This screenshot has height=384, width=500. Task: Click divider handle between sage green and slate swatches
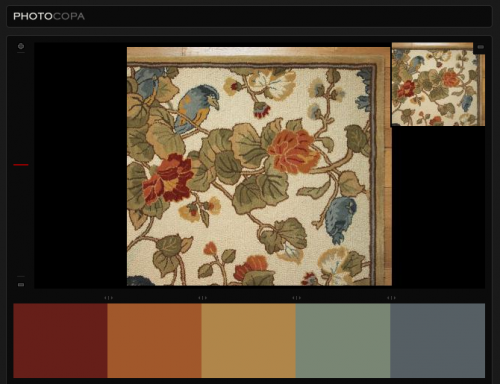tap(391, 298)
